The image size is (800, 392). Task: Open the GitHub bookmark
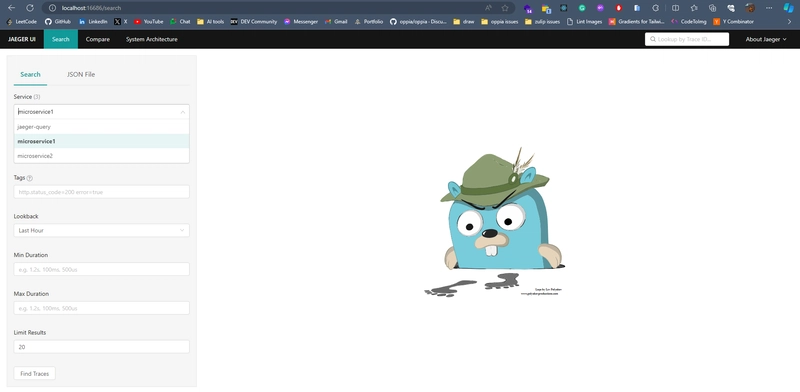click(57, 22)
